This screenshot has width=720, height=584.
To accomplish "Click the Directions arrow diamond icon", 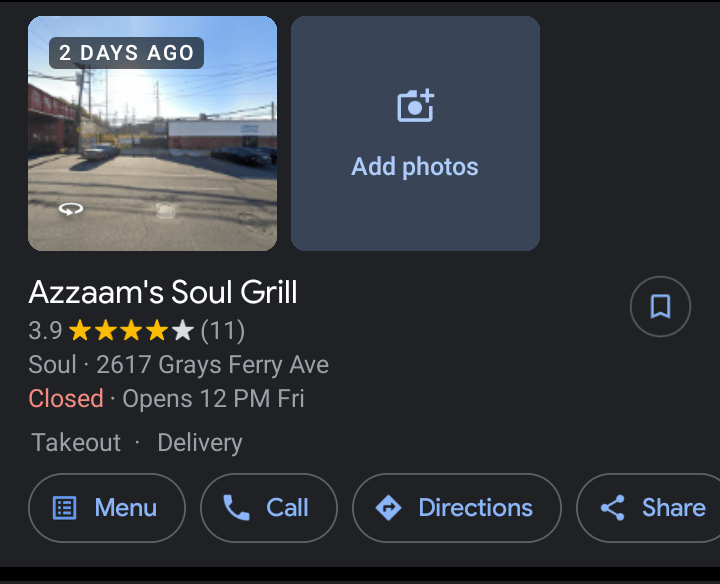I will (388, 508).
